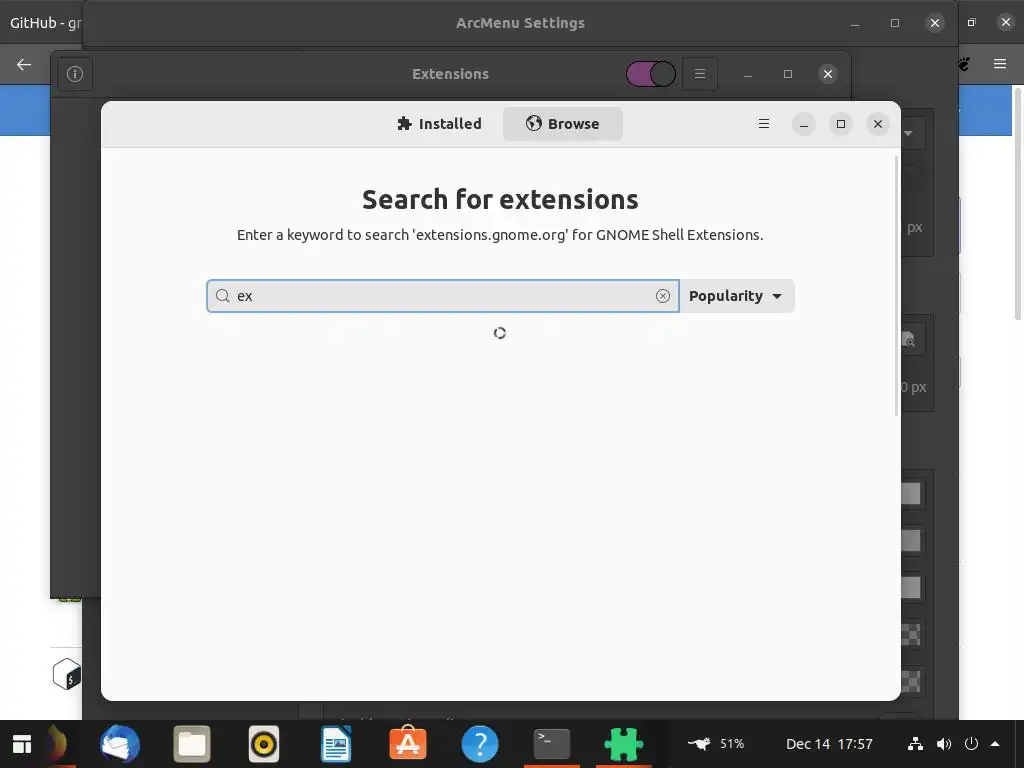The width and height of the screenshot is (1024, 768).
Task: Click the magnifier icon in search box
Action: click(223, 296)
